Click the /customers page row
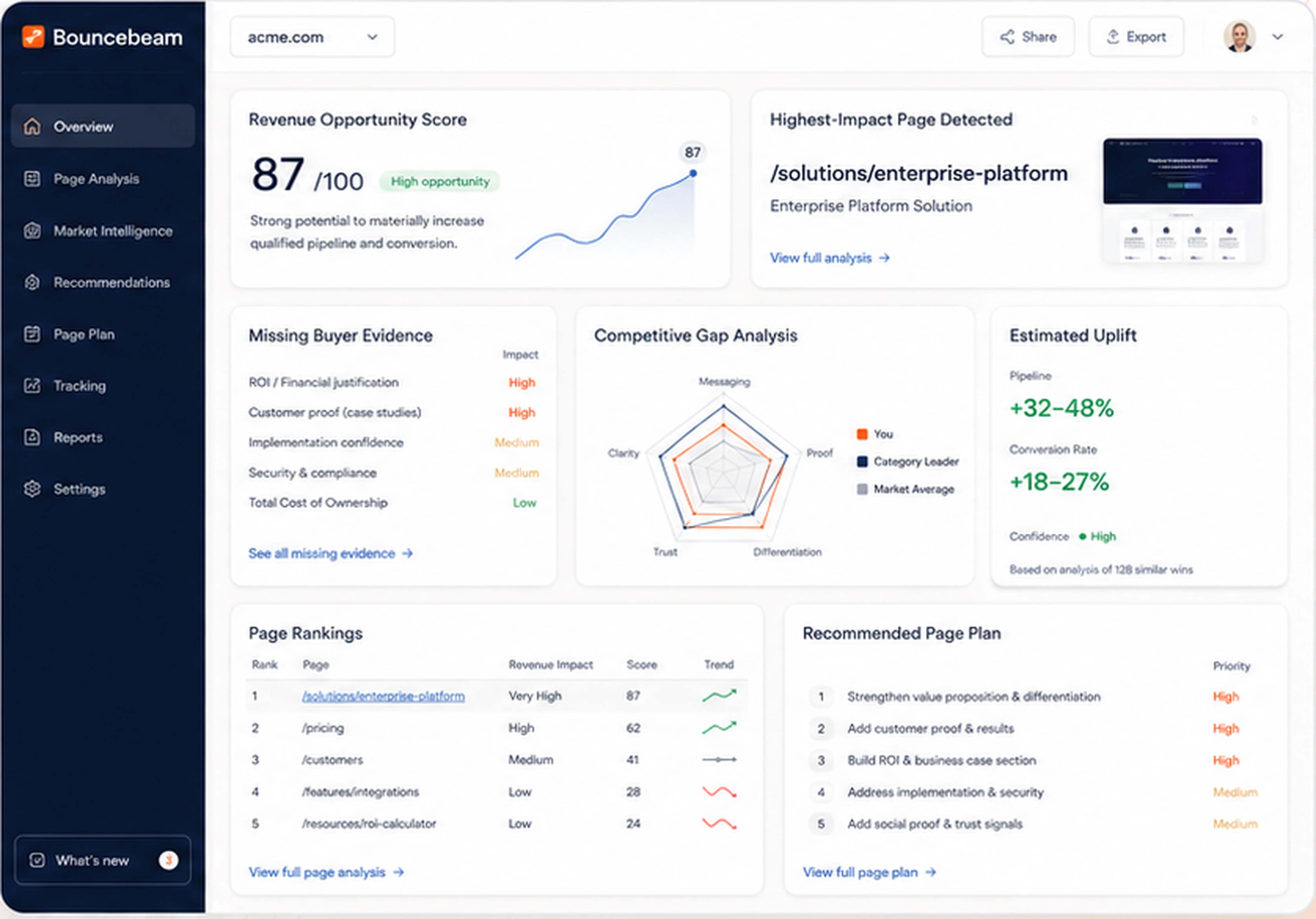Image resolution: width=1316 pixels, height=919 pixels. tap(496, 760)
